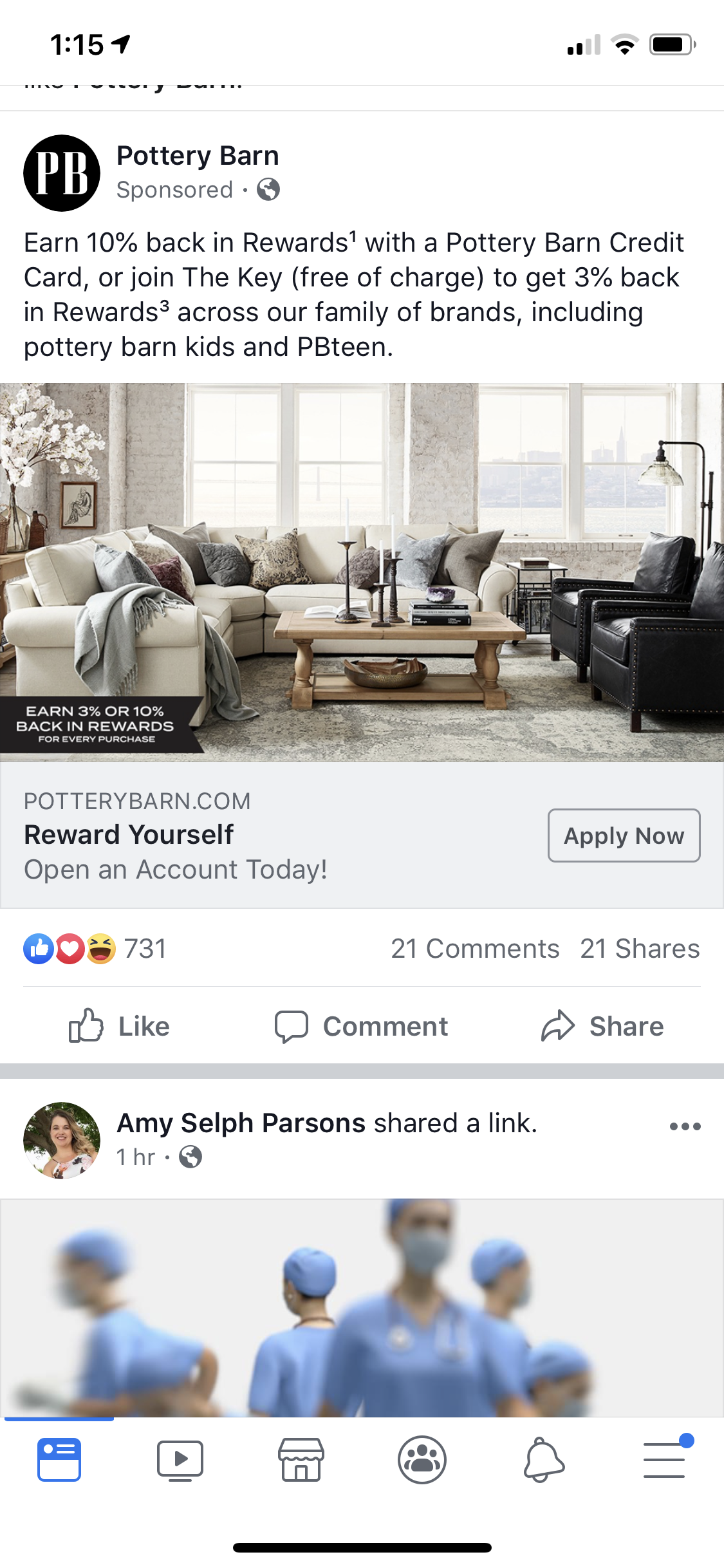The image size is (724, 1568).
Task: Open the Watch video tab
Action: [x=180, y=1460]
